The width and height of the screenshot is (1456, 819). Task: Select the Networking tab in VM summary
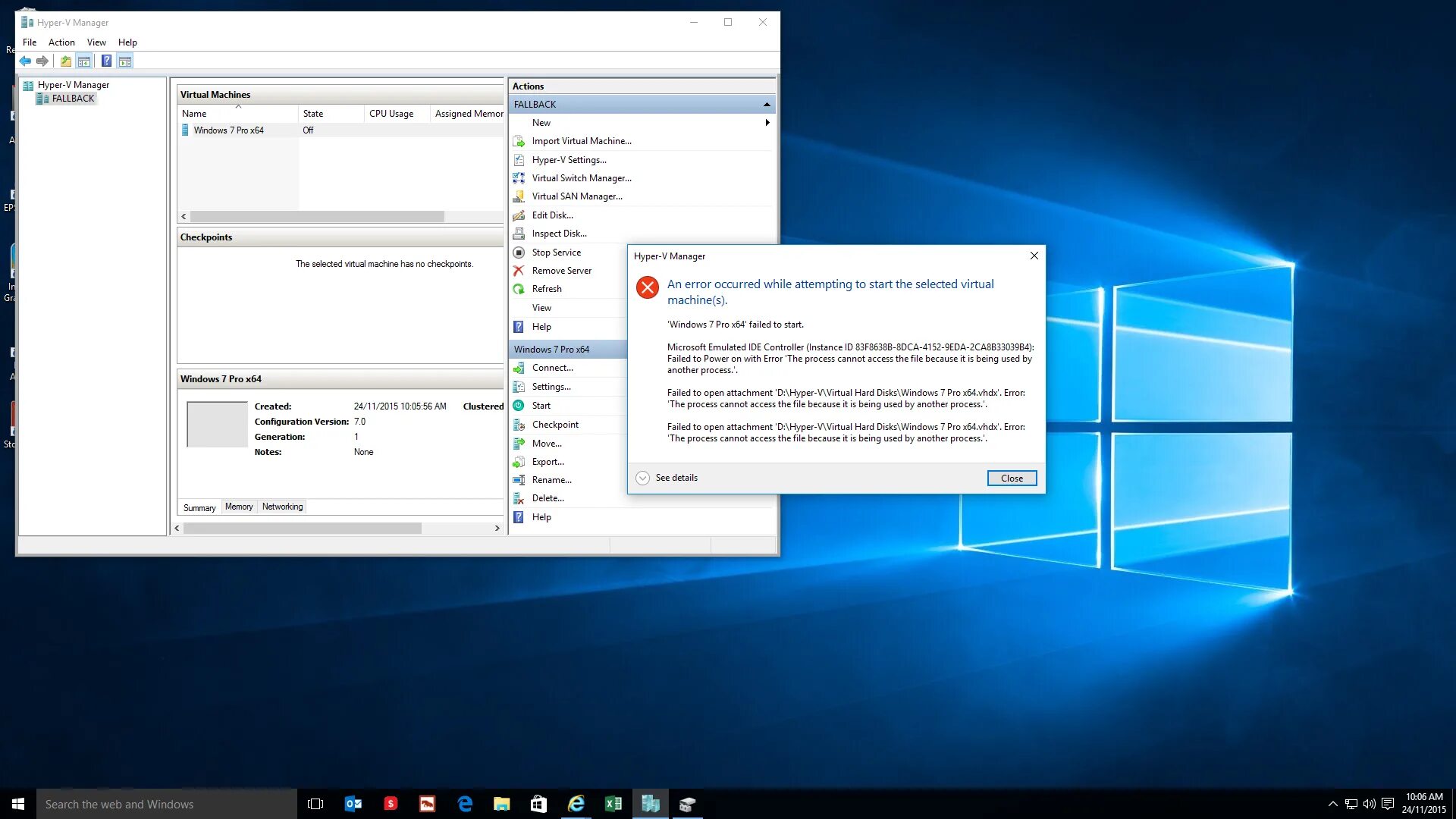281,506
